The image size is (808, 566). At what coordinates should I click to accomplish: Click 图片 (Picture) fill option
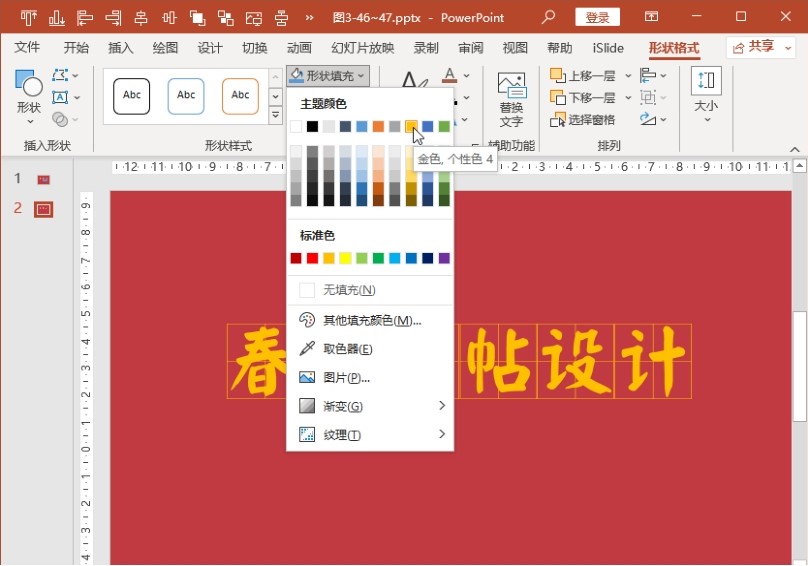[x=346, y=378]
